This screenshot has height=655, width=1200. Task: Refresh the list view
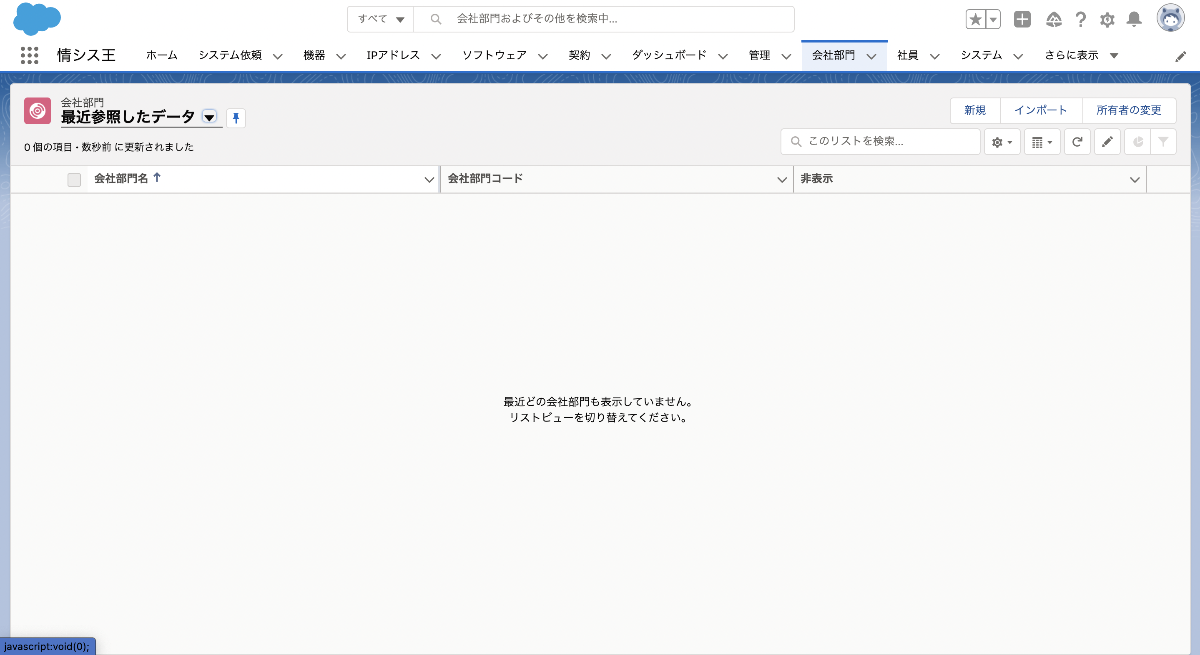coord(1077,143)
